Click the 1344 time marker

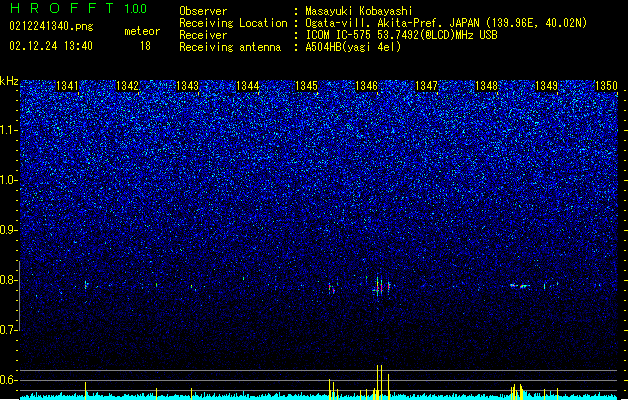[248, 86]
